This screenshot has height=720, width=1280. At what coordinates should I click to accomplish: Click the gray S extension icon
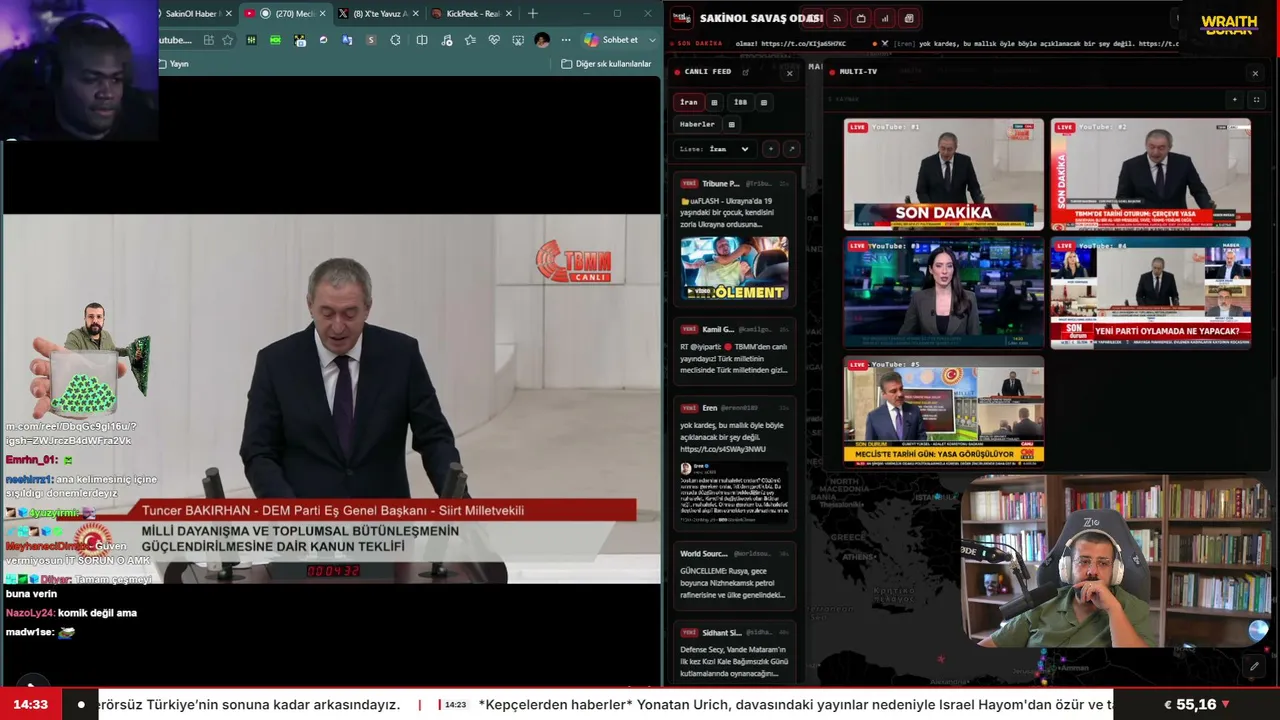(x=371, y=40)
